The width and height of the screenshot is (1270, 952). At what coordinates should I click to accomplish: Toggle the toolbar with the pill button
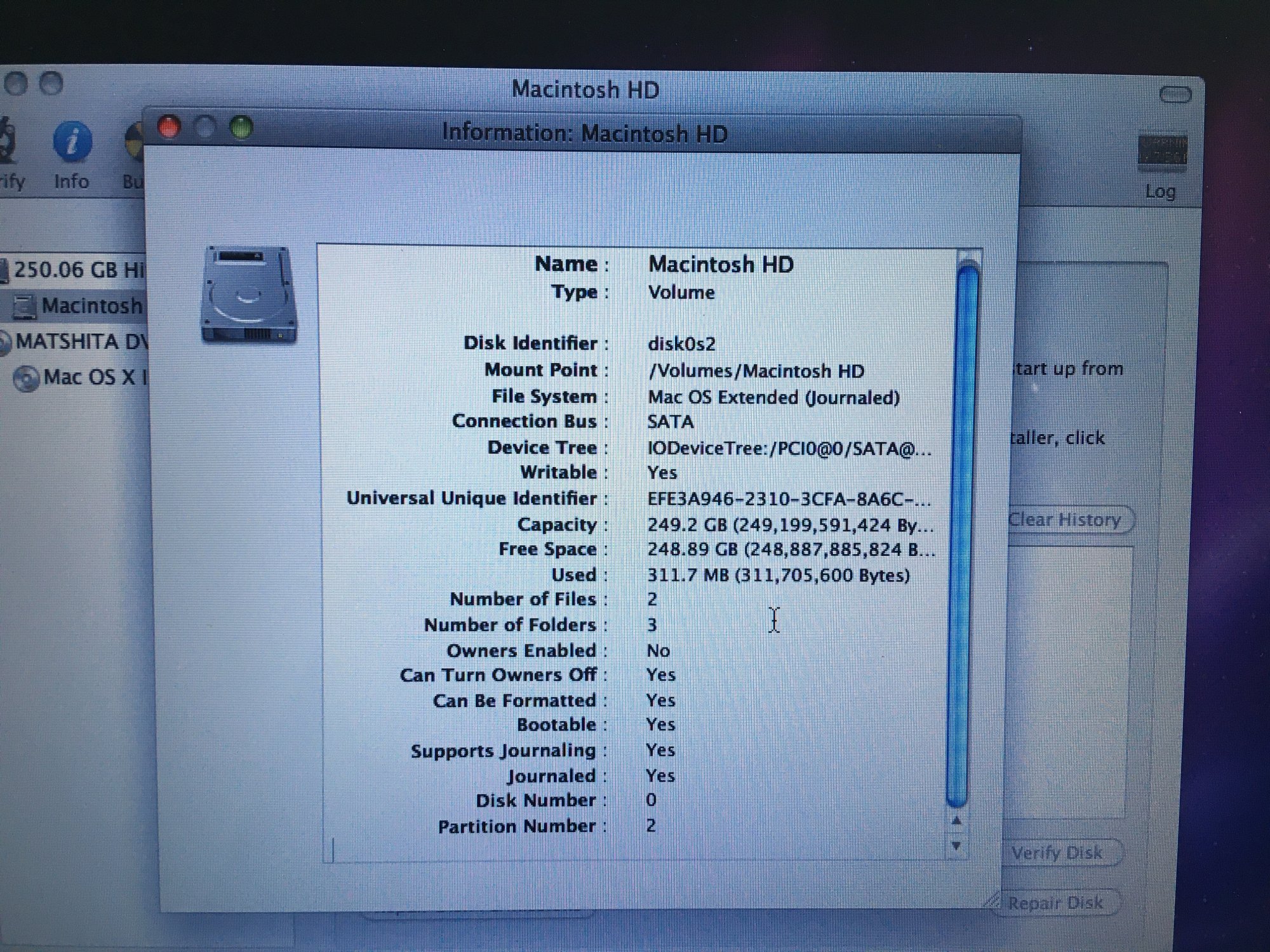(x=1175, y=95)
